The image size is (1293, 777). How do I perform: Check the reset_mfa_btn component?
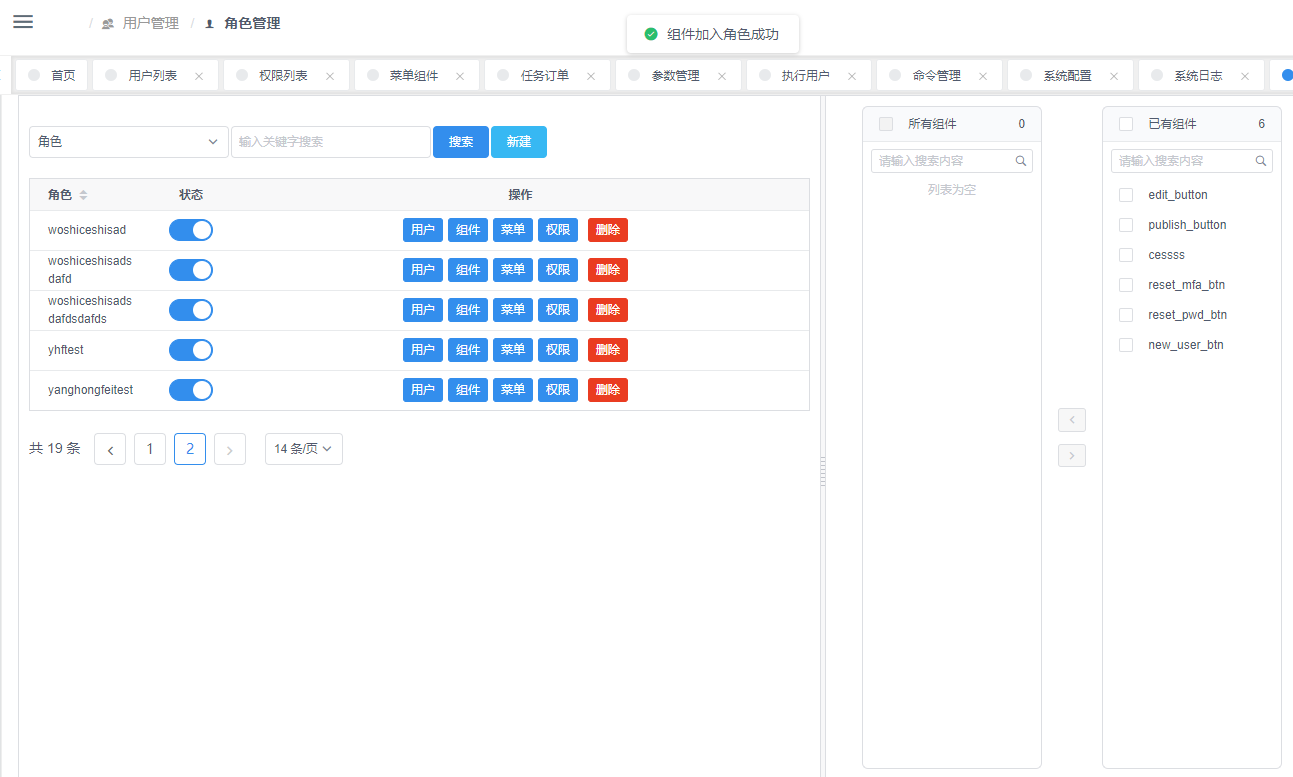point(1126,285)
